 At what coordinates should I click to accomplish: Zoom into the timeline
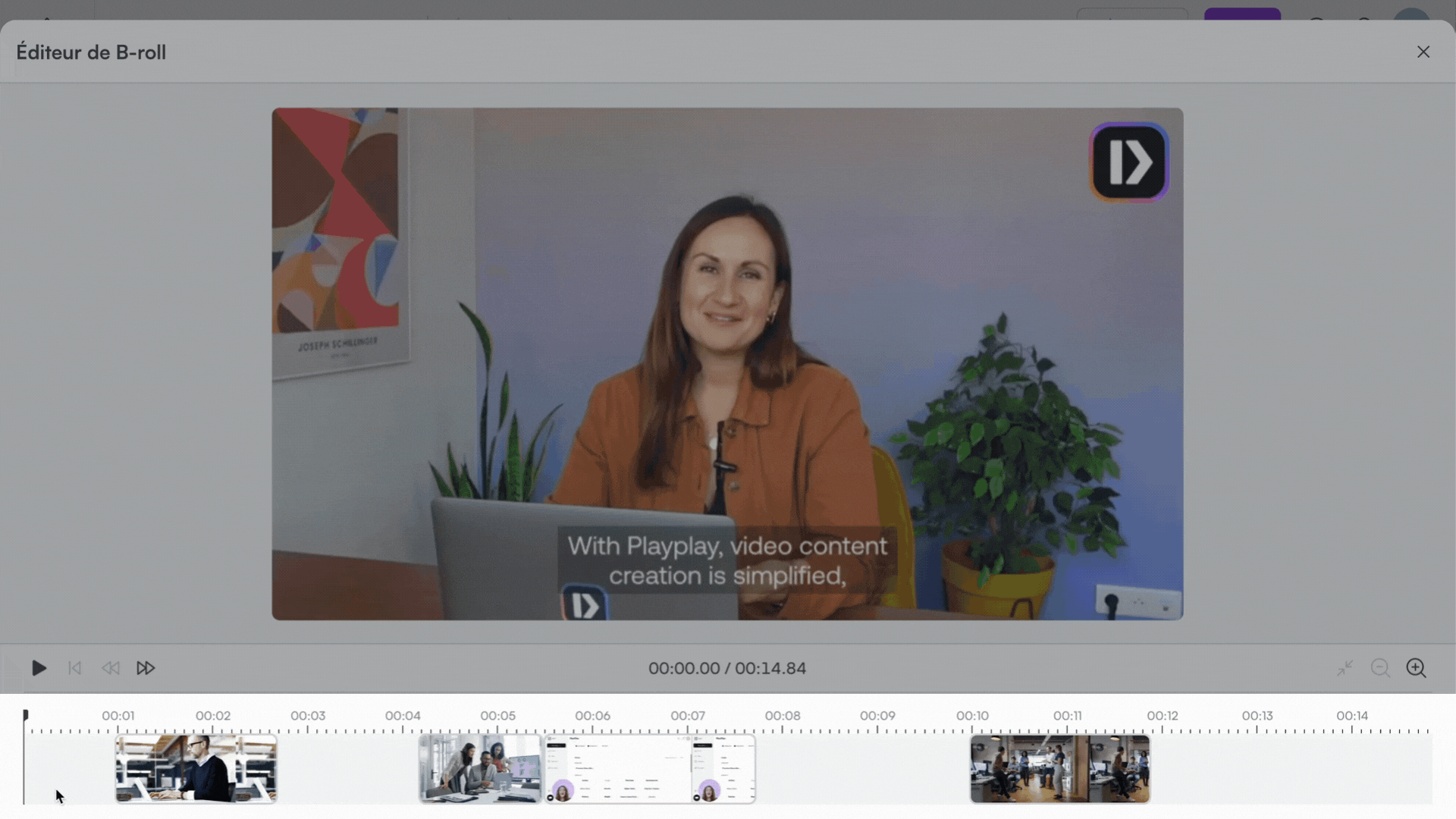coord(1417,668)
